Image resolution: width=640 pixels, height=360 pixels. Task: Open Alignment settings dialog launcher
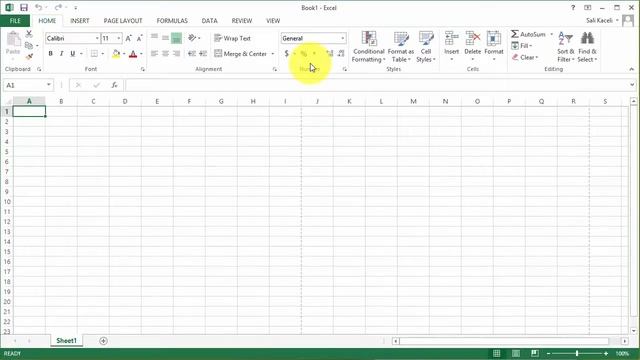coord(274,69)
